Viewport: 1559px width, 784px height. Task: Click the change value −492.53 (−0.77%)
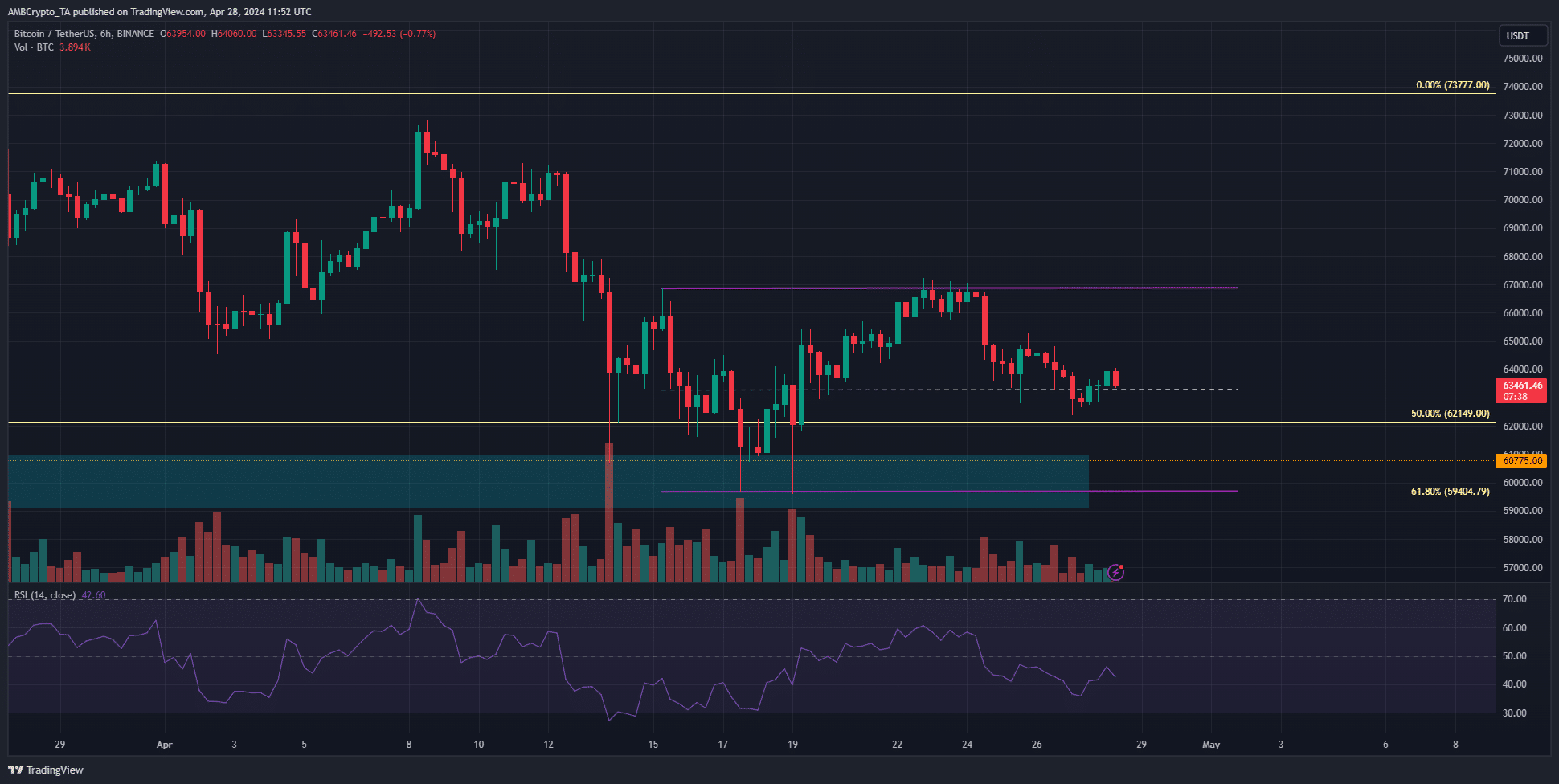pos(399,34)
